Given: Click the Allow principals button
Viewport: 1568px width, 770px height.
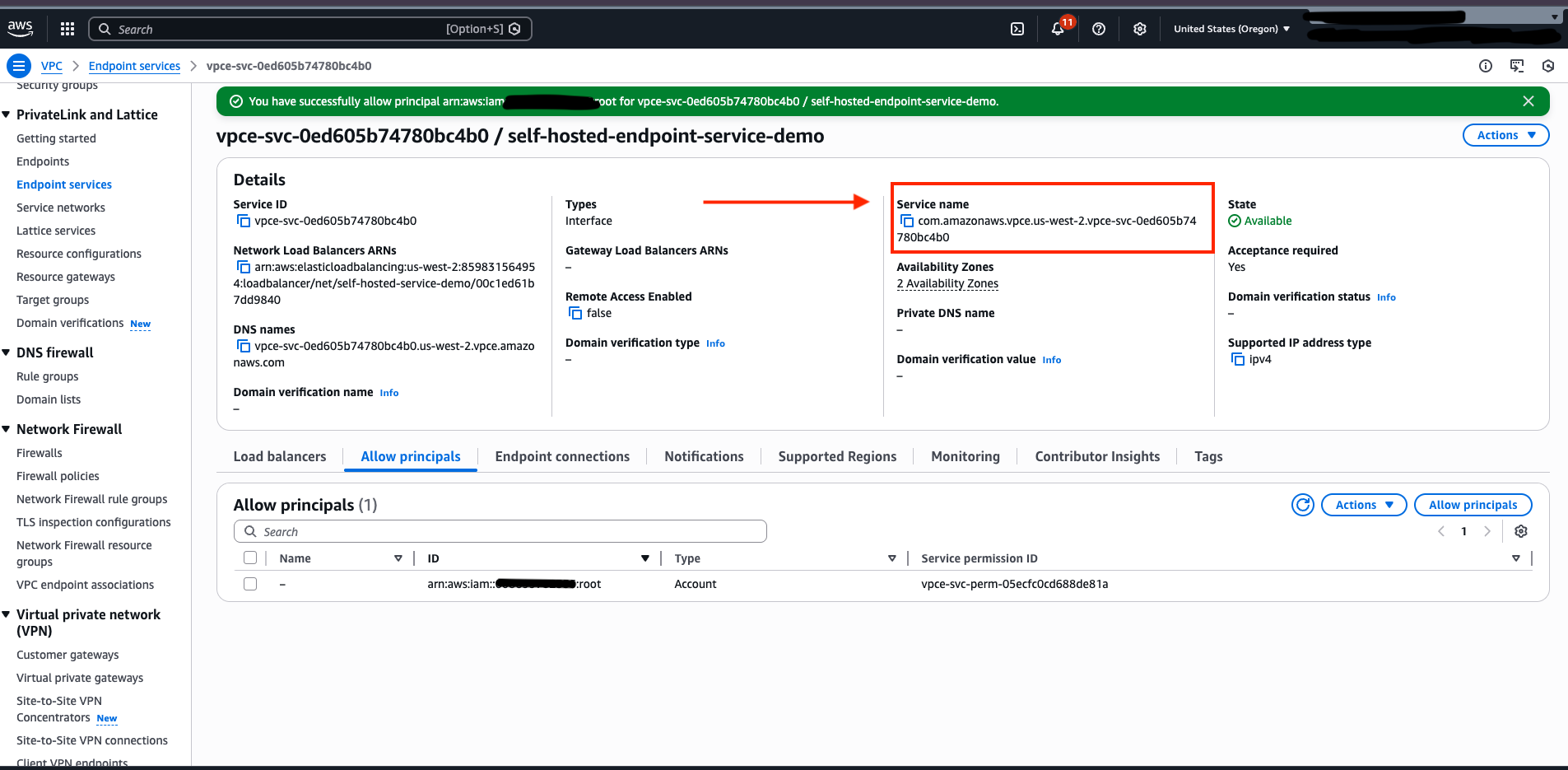Looking at the screenshot, I should tap(1473, 505).
